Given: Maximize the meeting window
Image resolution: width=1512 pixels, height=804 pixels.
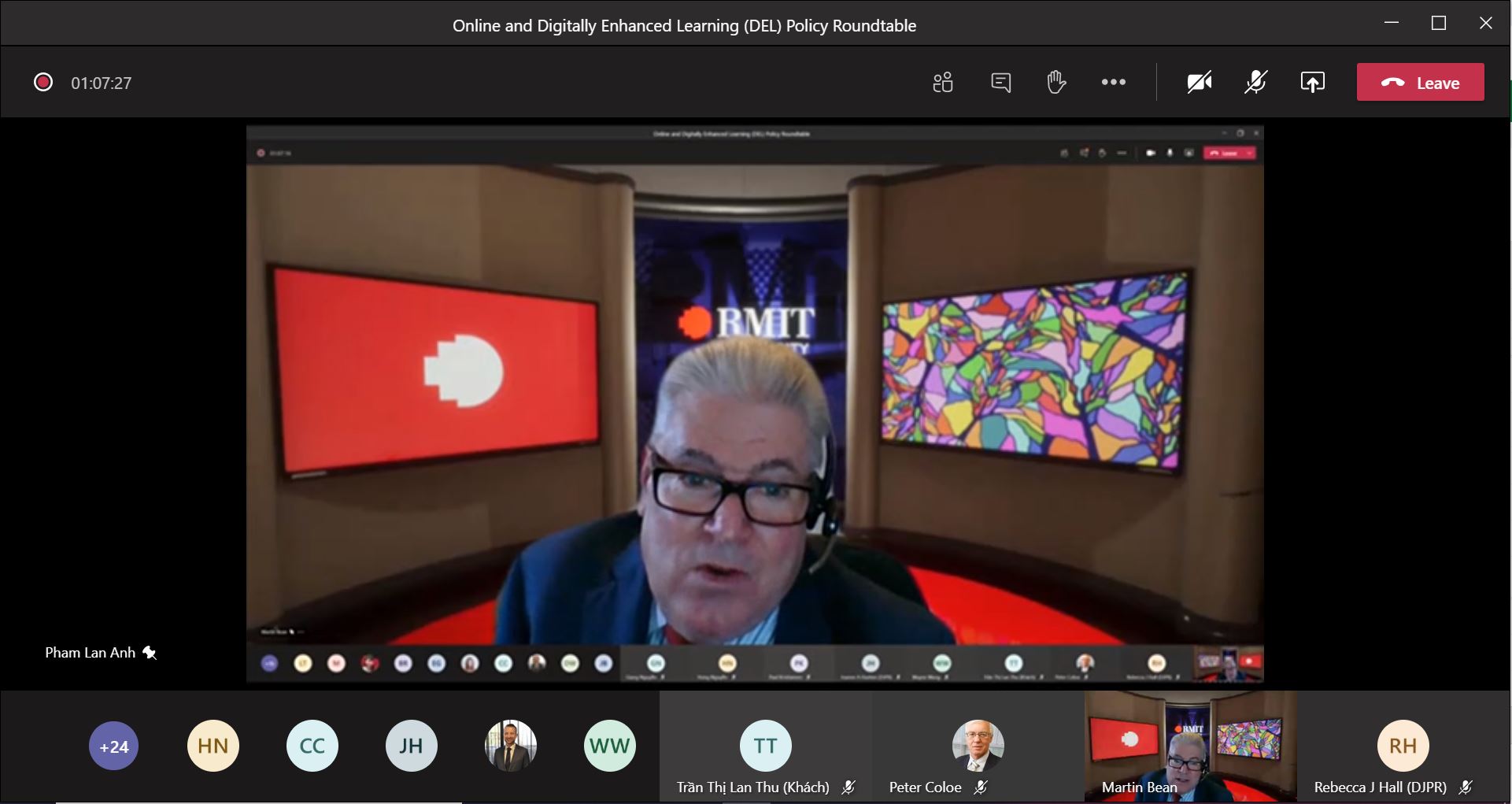Looking at the screenshot, I should pos(1438,24).
